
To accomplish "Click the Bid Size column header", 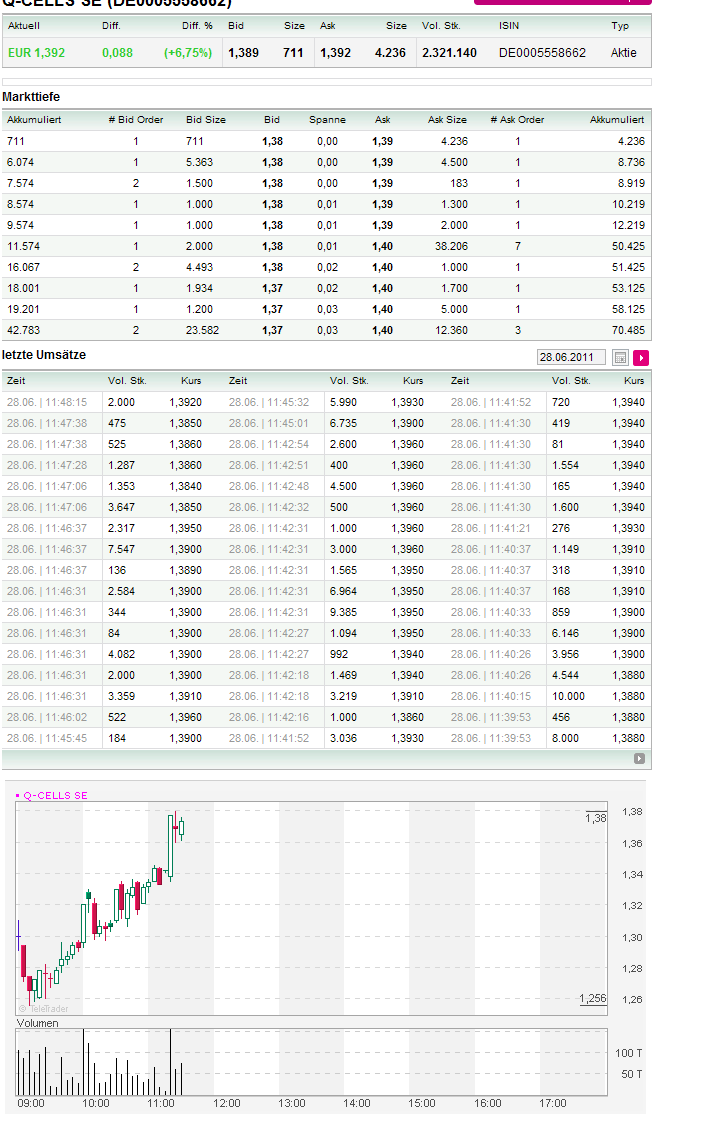I will 206,120.
